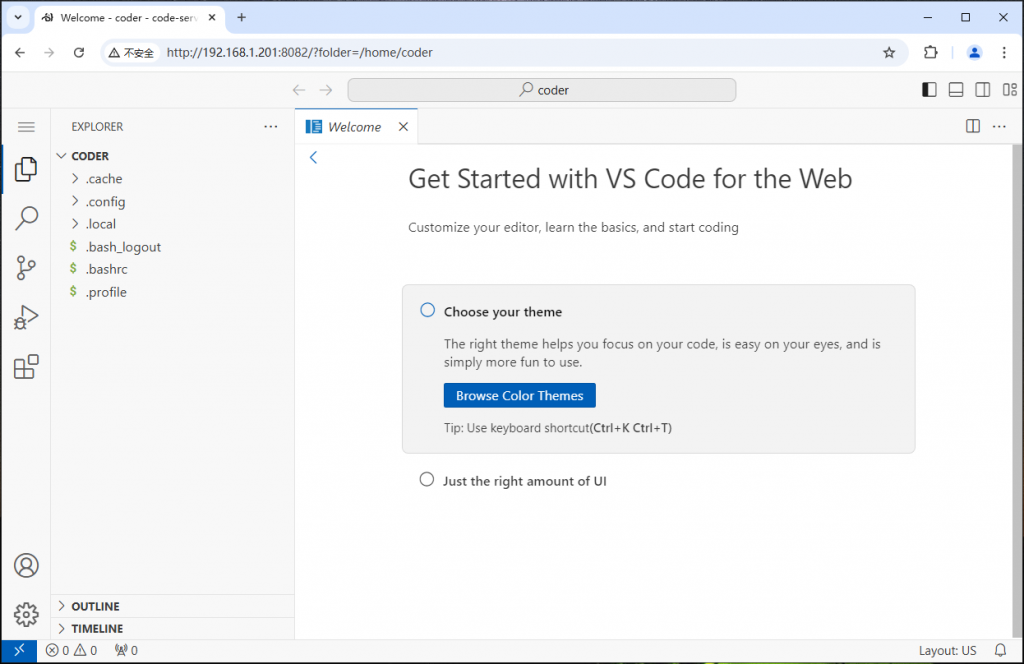
Task: Collapse the CODER folder tree
Action: tap(64, 155)
